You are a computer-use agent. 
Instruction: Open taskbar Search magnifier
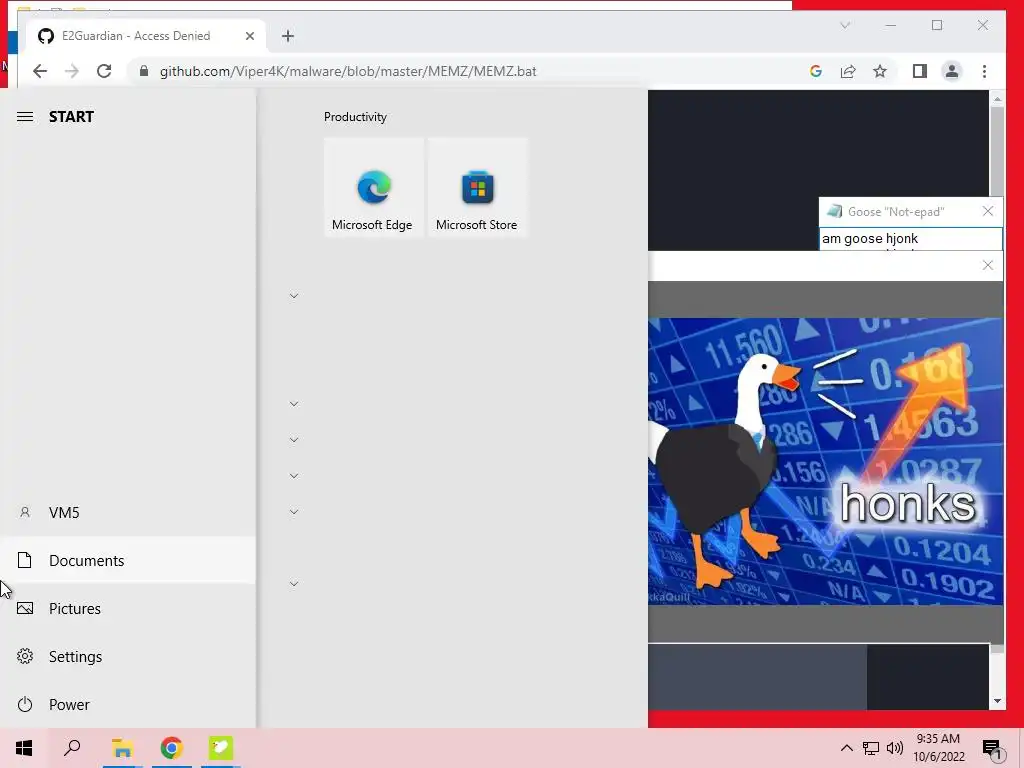pos(72,748)
